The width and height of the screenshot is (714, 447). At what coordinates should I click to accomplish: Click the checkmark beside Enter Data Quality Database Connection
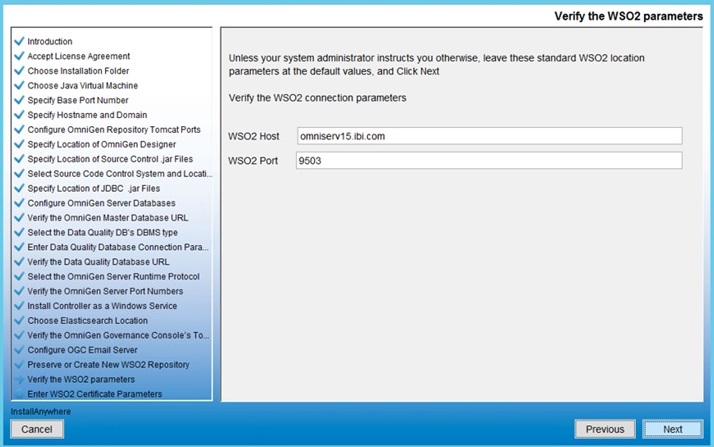click(x=19, y=247)
